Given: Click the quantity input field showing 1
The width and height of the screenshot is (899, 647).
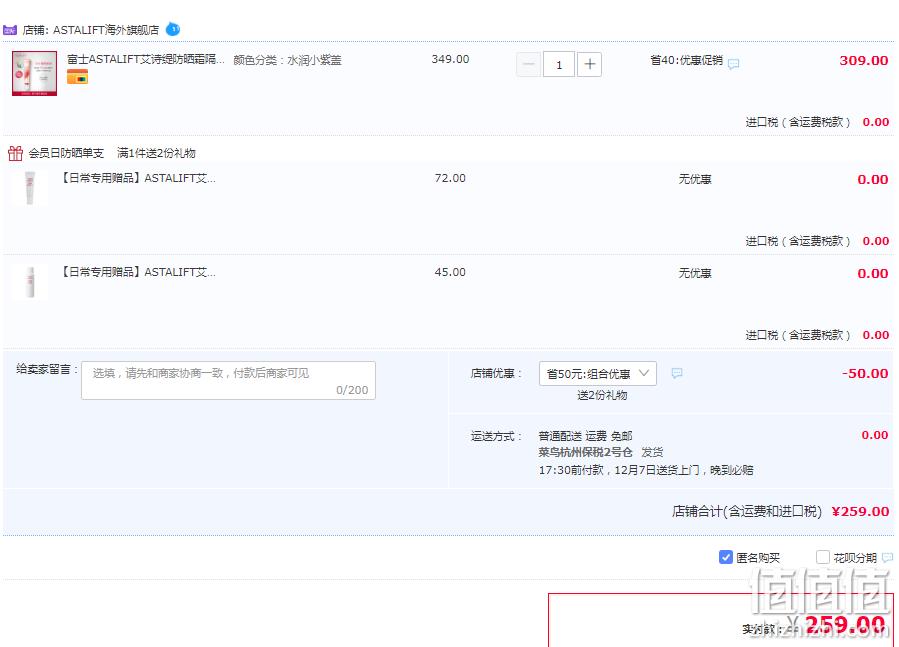Looking at the screenshot, I should 559,64.
